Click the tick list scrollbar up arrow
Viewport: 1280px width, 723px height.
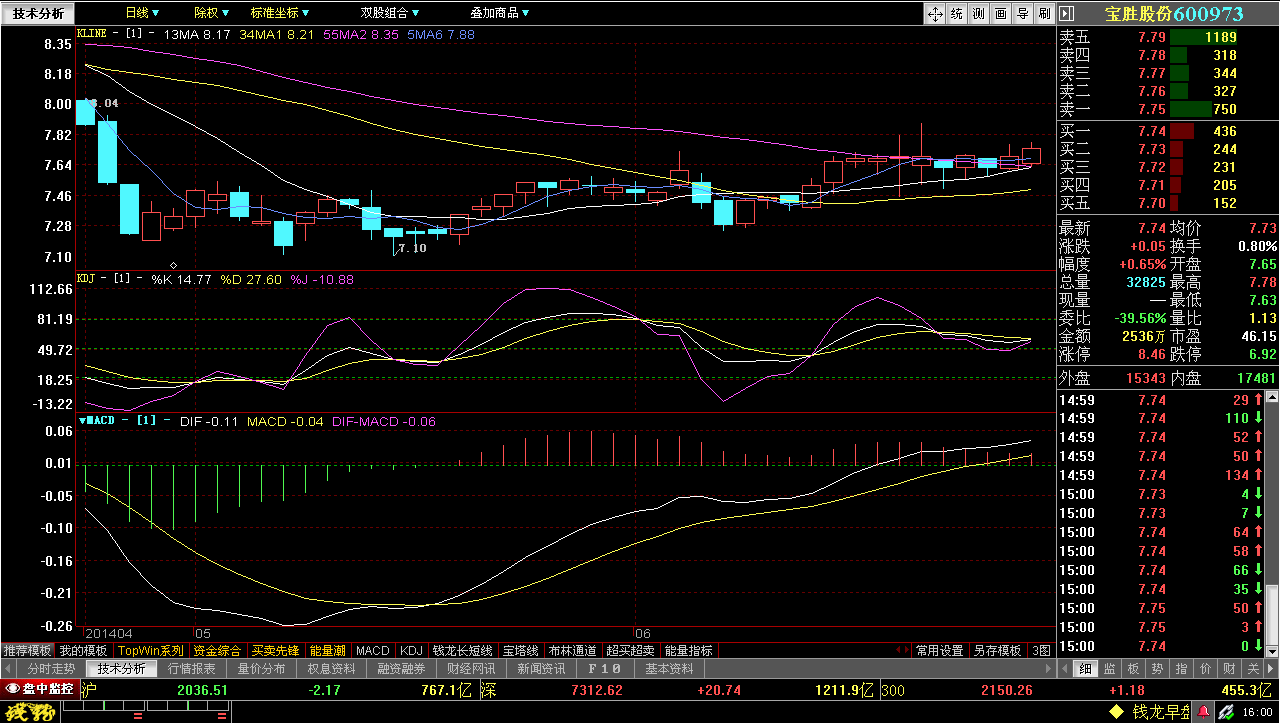point(1272,399)
